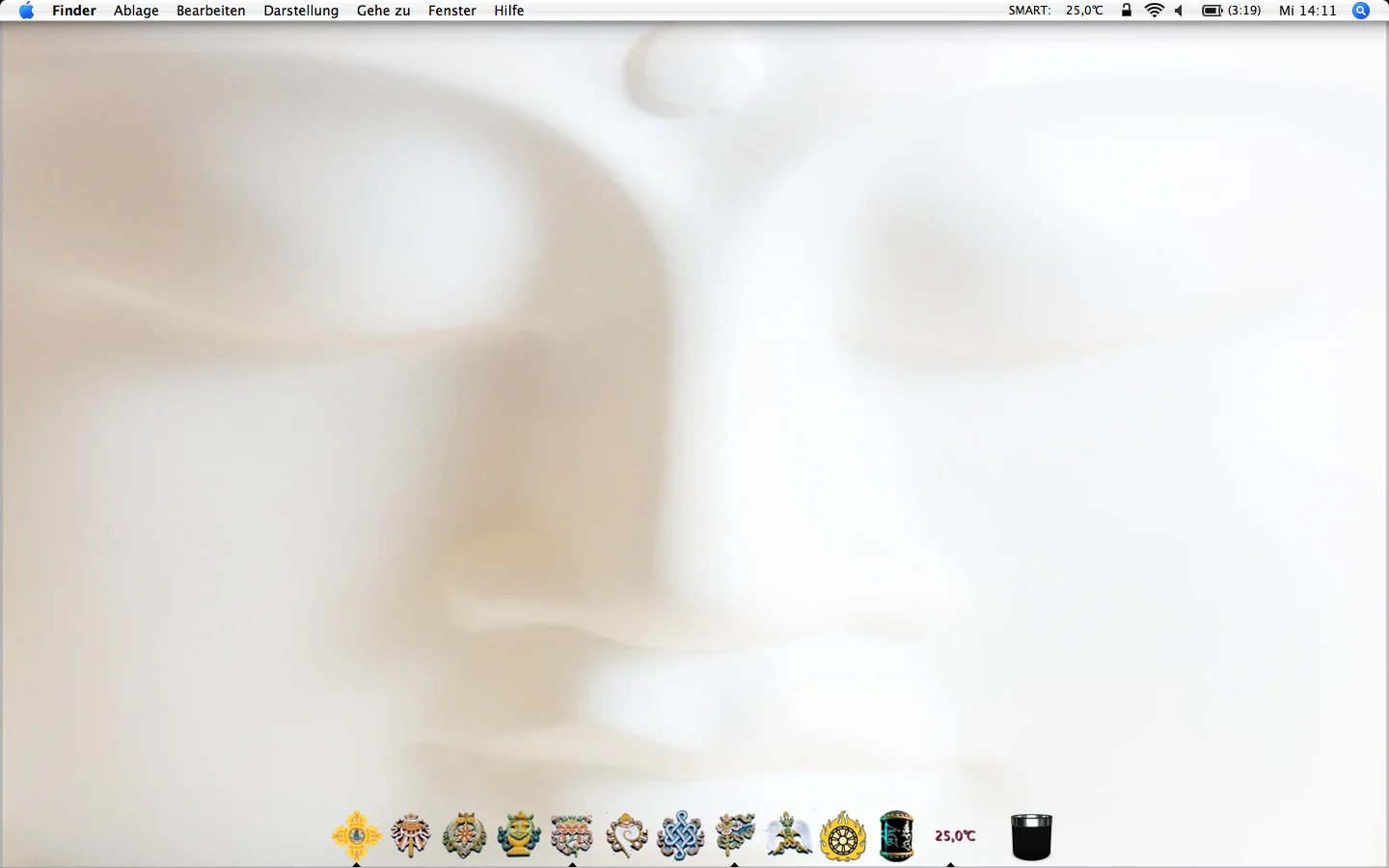Open Spotlight search
This screenshot has width=1389, height=868.
[x=1361, y=11]
